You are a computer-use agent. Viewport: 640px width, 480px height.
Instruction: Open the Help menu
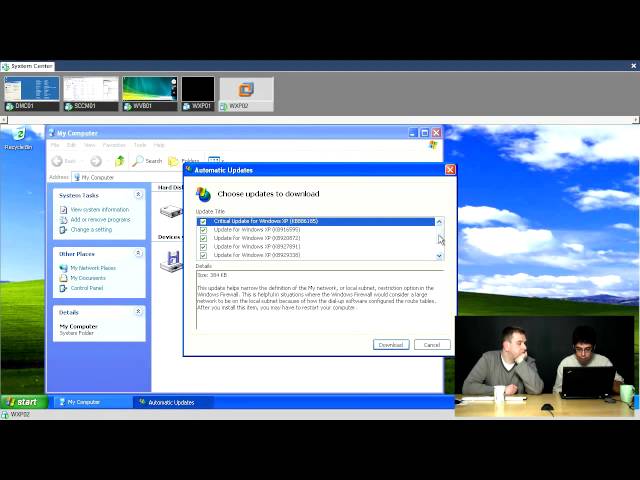159,145
